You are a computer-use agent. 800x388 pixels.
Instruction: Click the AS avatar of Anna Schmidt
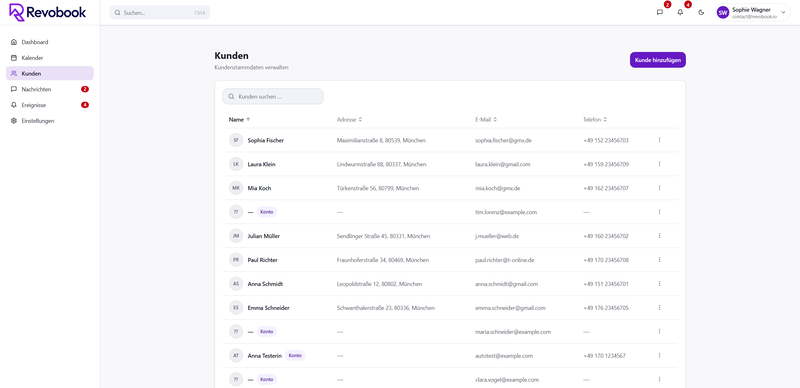coord(236,284)
